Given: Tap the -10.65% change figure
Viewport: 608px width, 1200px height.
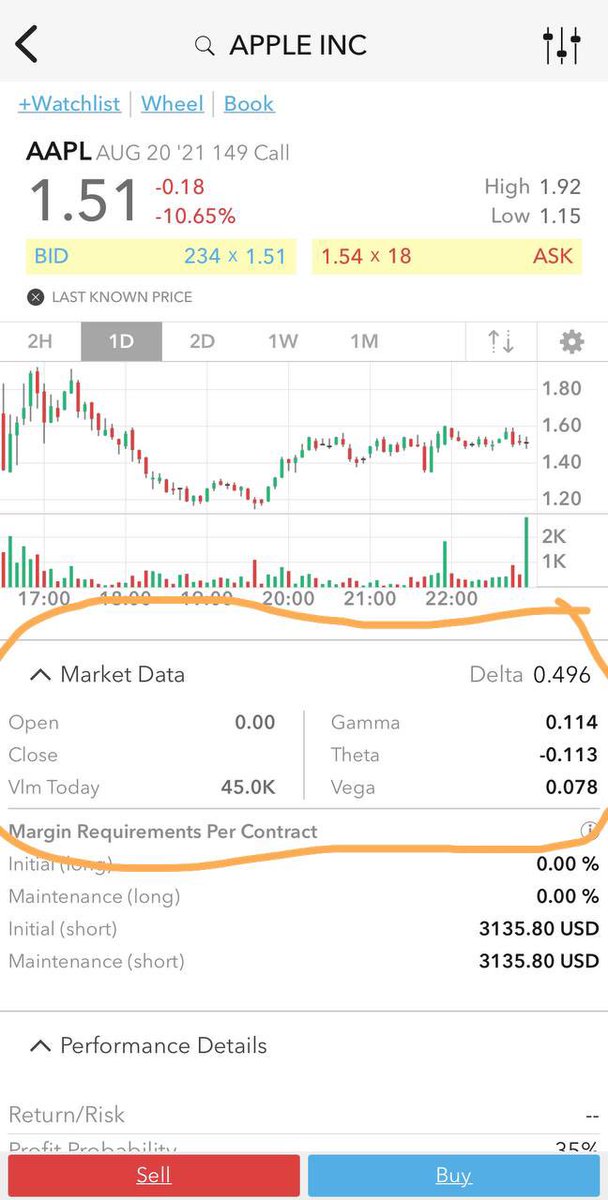Looking at the screenshot, I should [195, 216].
